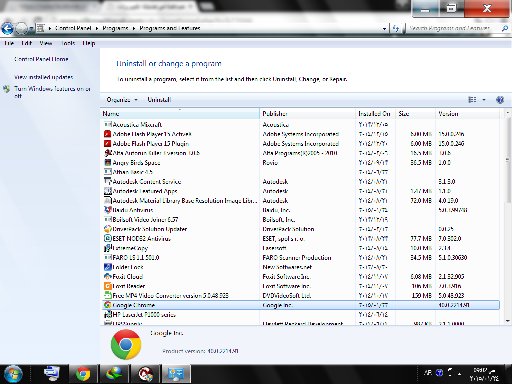Image resolution: width=515 pixels, height=386 pixels.
Task: Click the Refresh button beside address bar
Action: 396,29
